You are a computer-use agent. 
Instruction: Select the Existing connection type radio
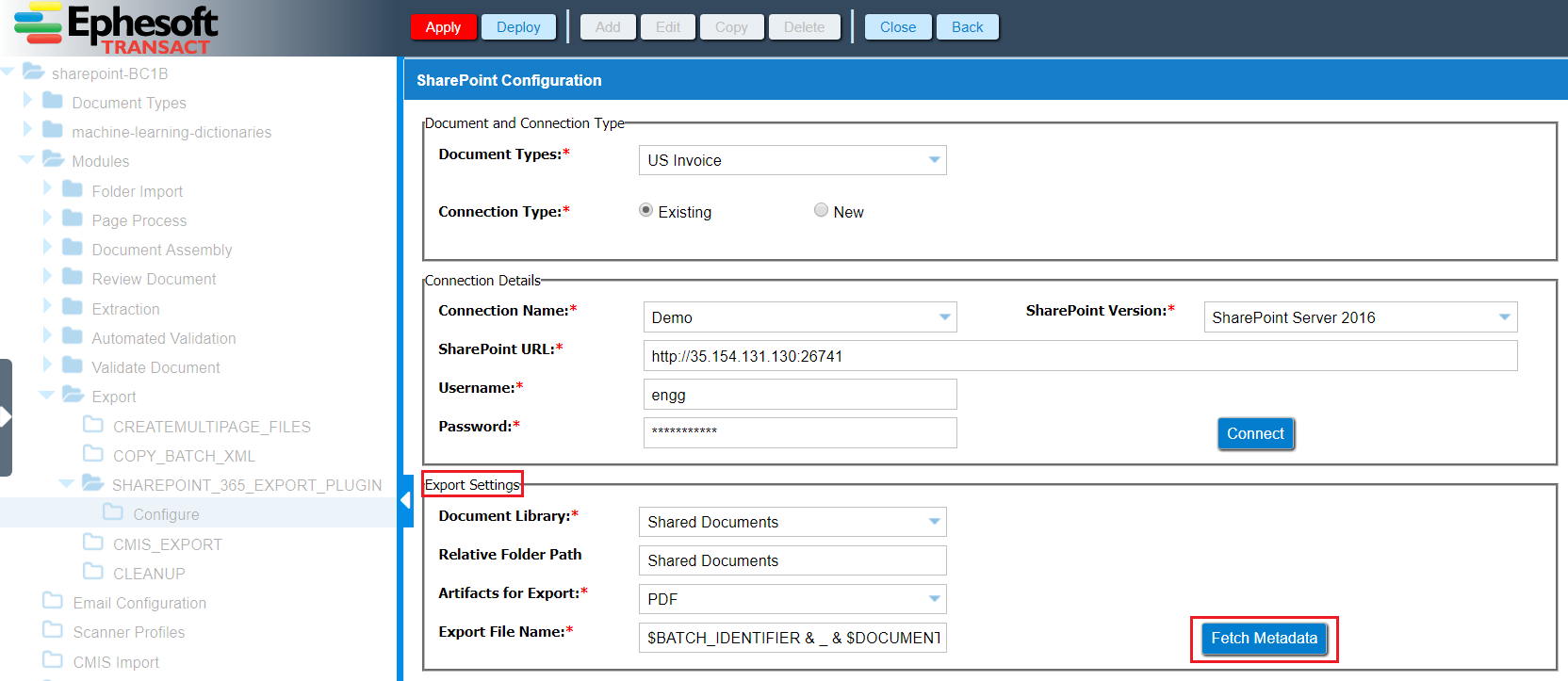tap(645, 210)
